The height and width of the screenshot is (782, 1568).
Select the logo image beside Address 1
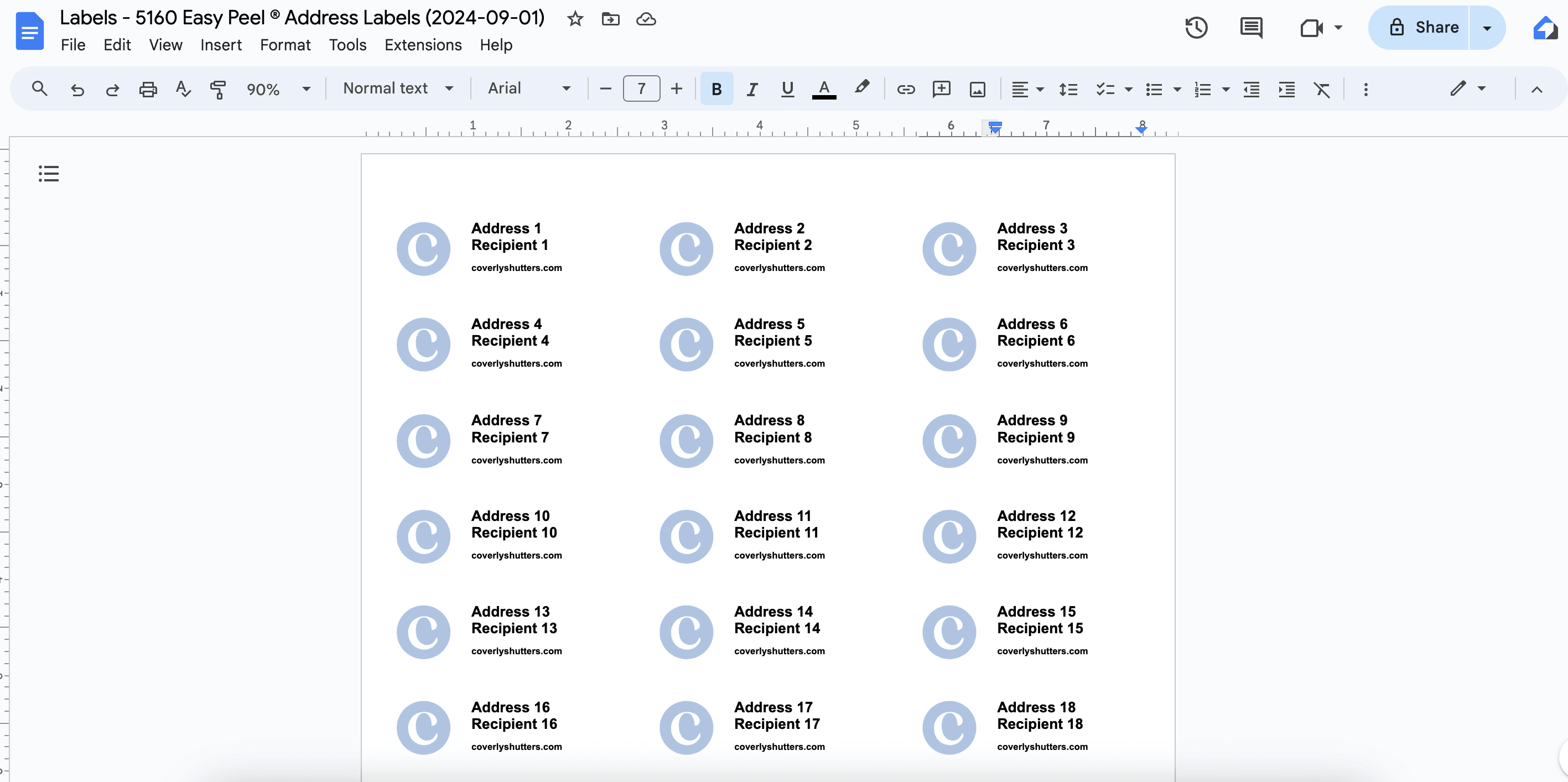pos(423,248)
